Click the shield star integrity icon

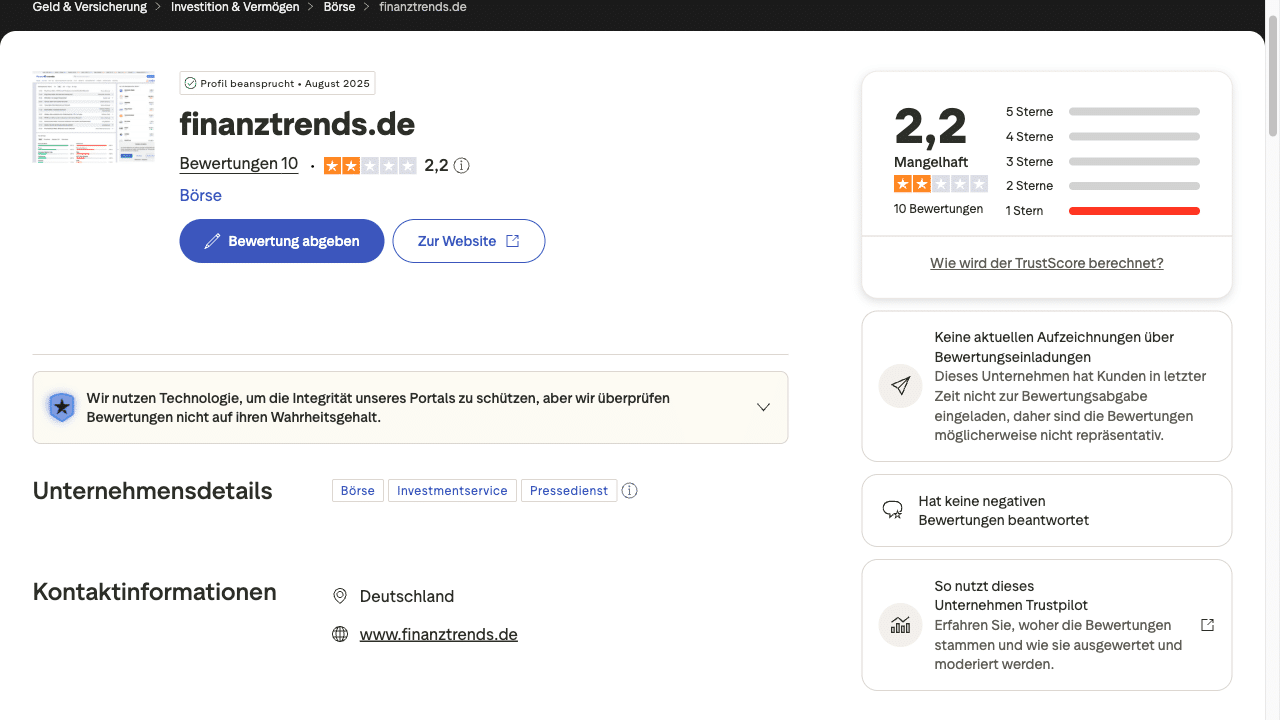tap(62, 407)
